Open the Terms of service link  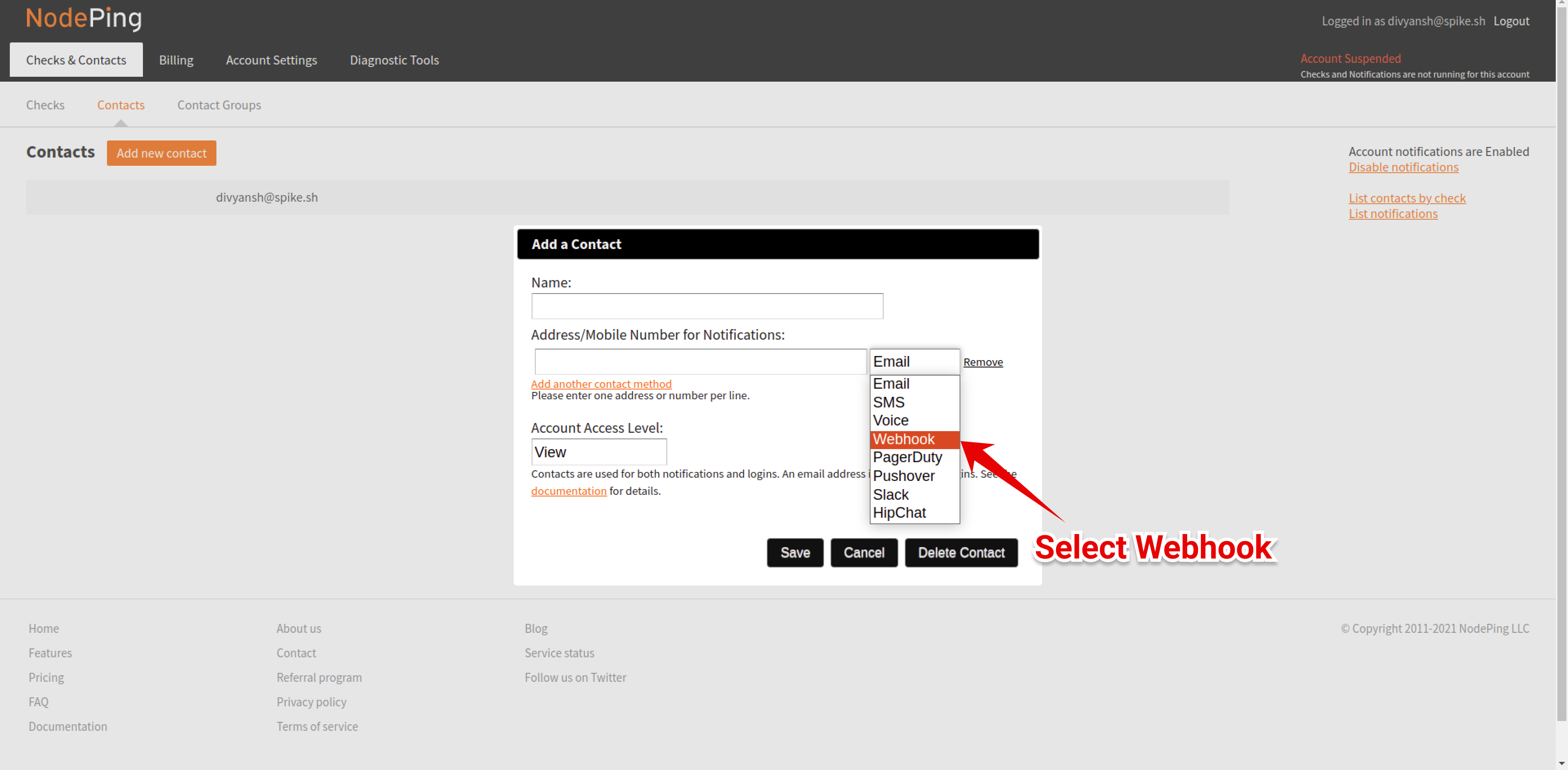[317, 726]
